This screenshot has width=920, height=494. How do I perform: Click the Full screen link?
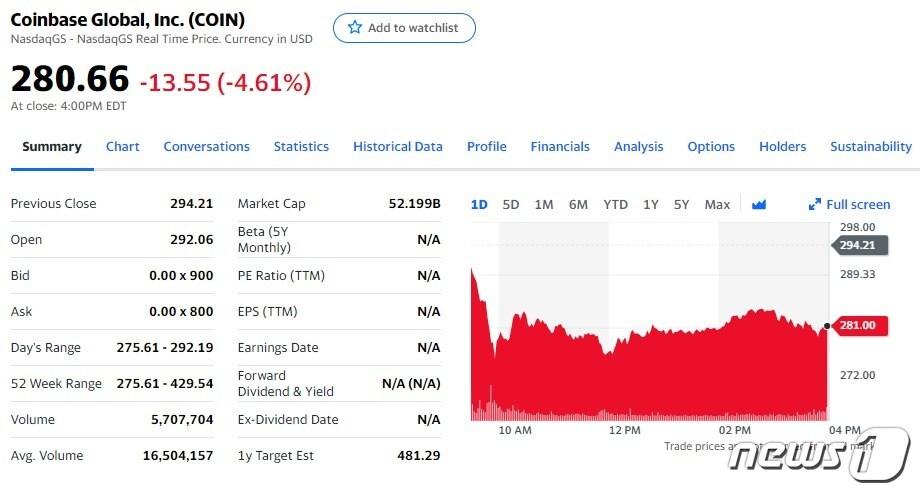858,205
